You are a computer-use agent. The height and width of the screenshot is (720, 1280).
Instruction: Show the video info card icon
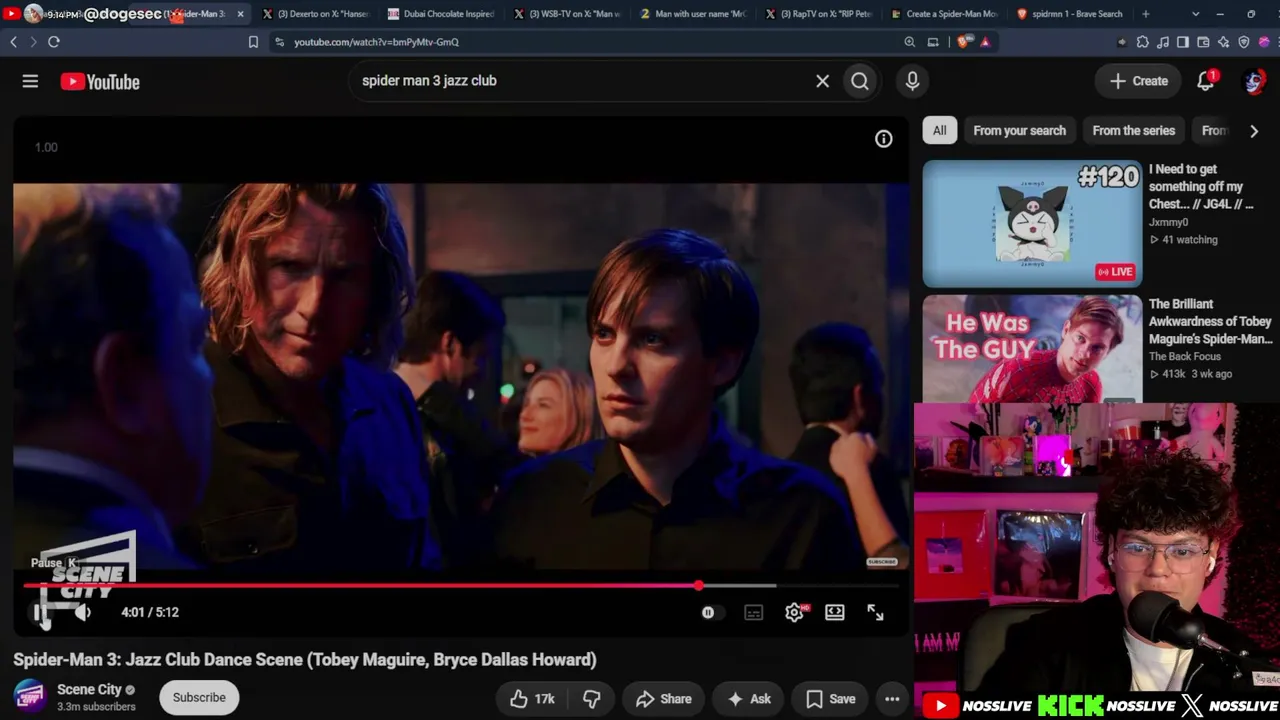click(884, 139)
